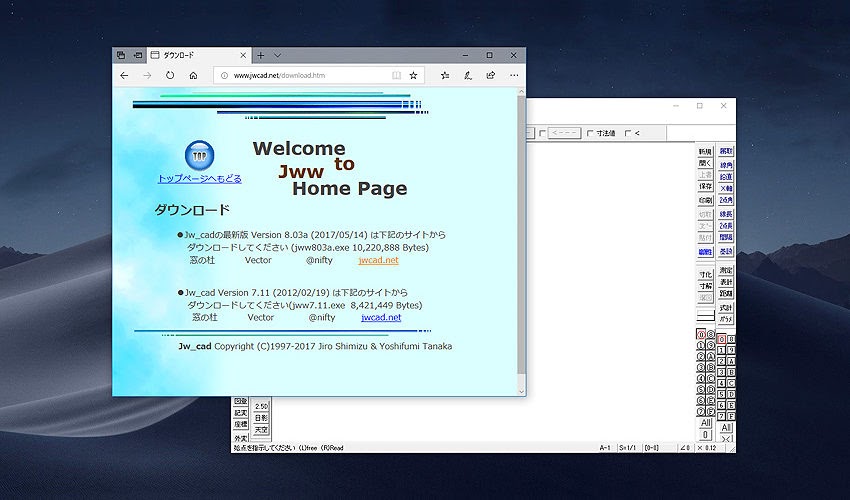Click the add notes pen icon

467,75
